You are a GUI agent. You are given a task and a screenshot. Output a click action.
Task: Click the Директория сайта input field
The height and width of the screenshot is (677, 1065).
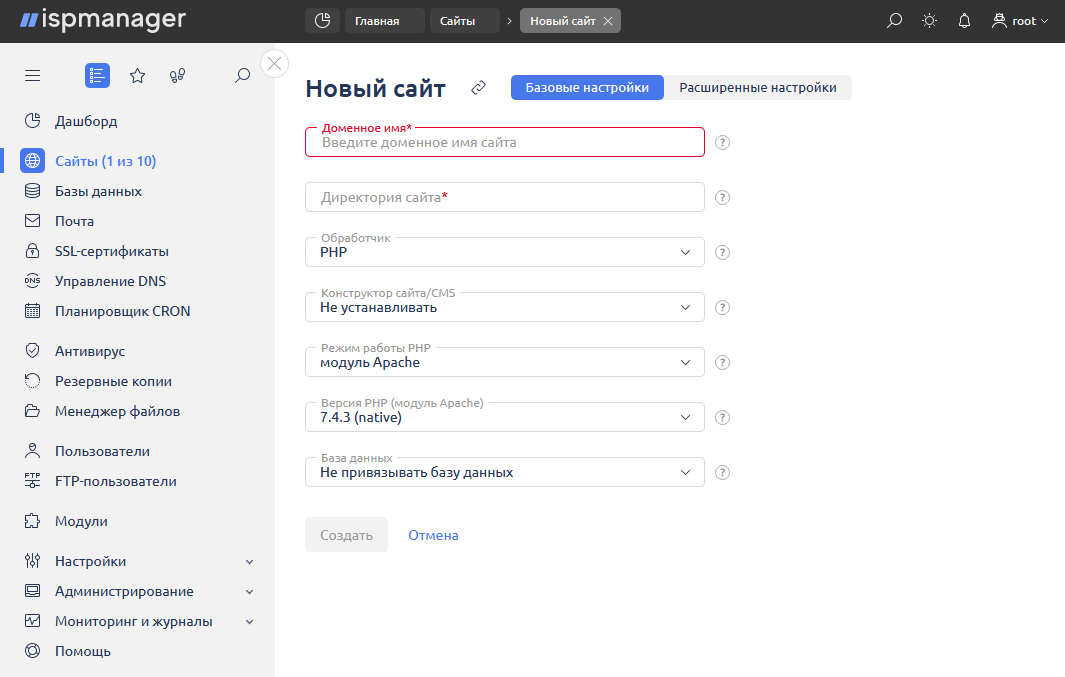[504, 197]
